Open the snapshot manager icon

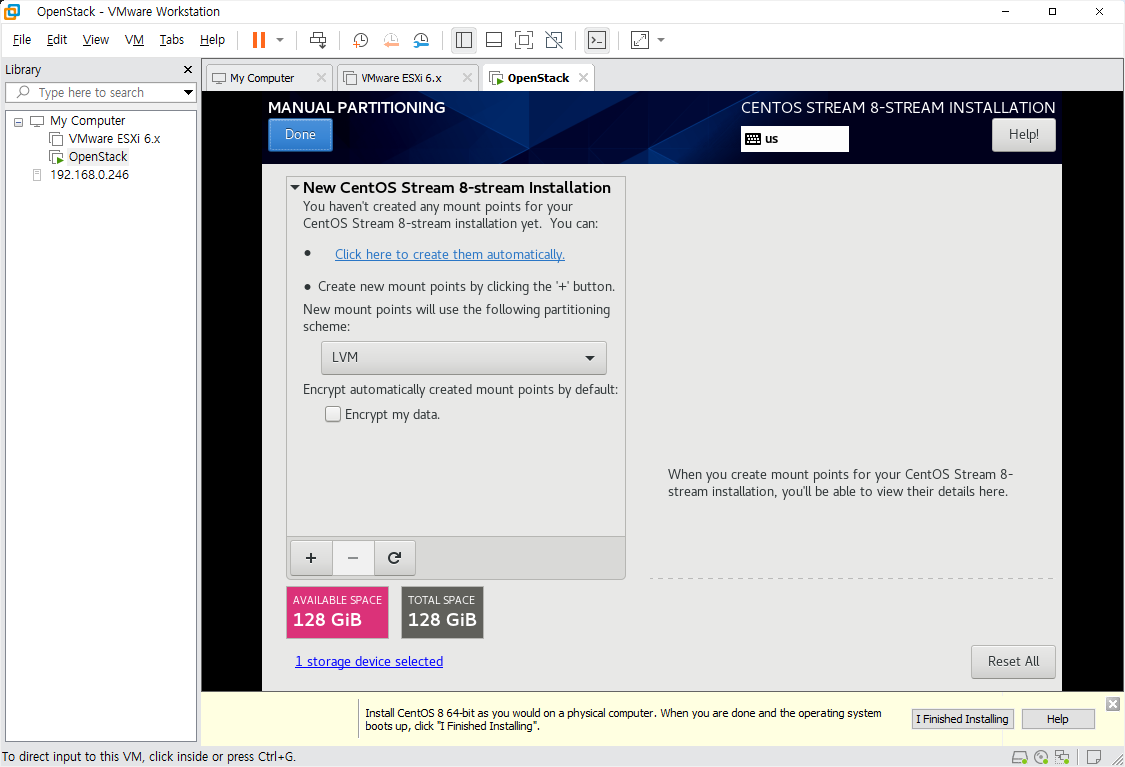[x=421, y=40]
